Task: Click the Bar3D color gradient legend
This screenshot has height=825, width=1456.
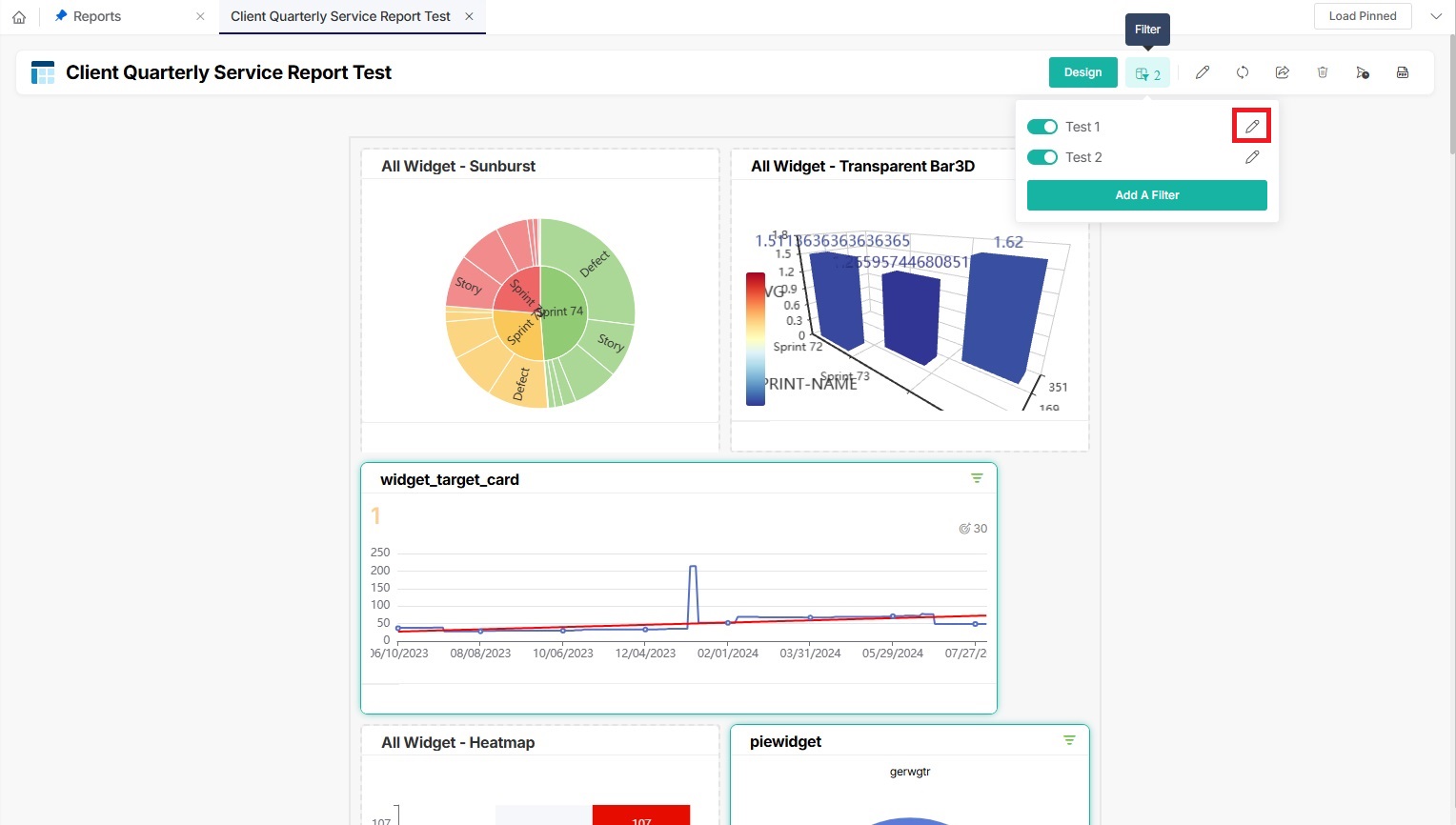Action: (756, 339)
